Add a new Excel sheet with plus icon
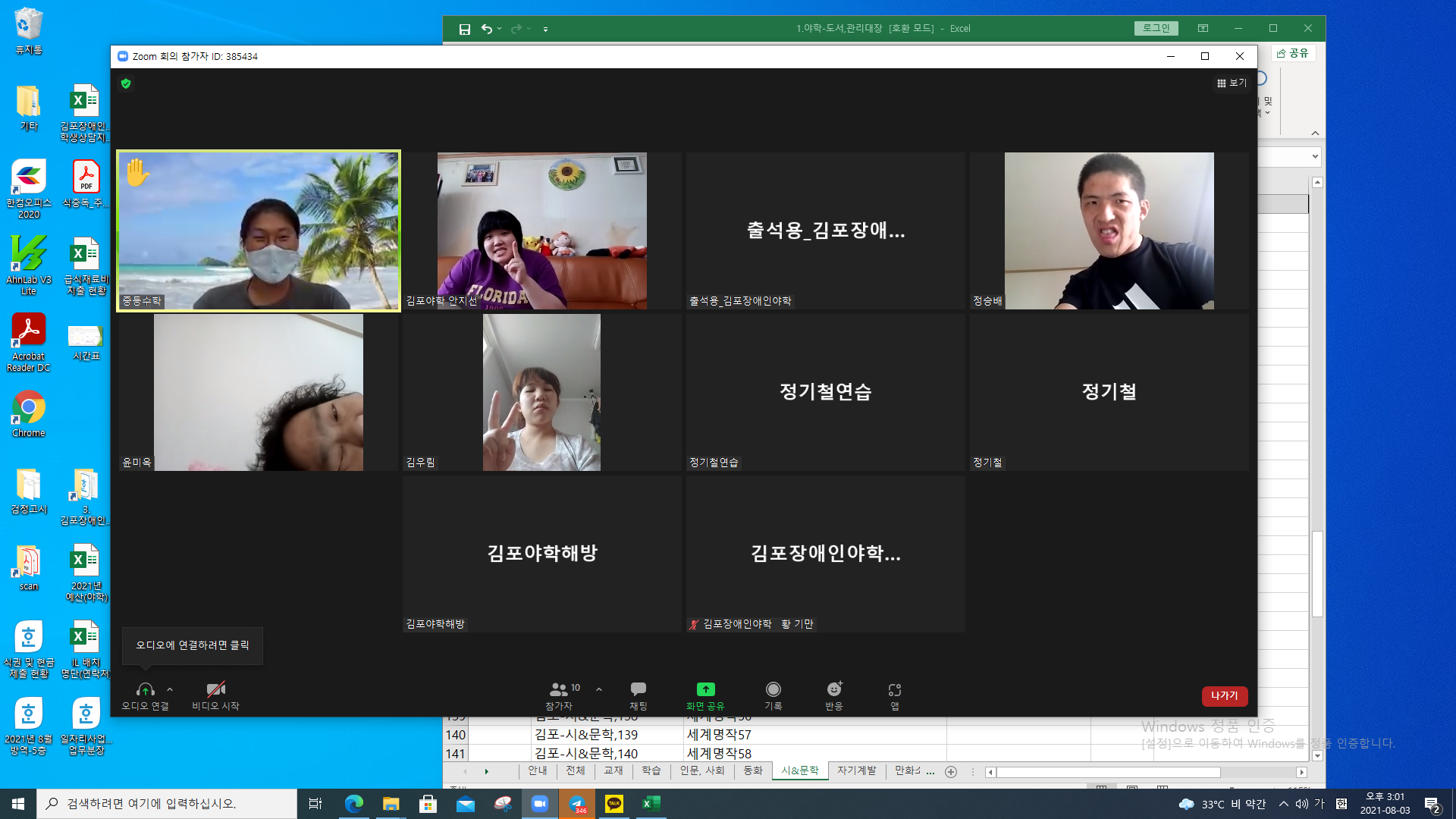 pyautogui.click(x=951, y=771)
